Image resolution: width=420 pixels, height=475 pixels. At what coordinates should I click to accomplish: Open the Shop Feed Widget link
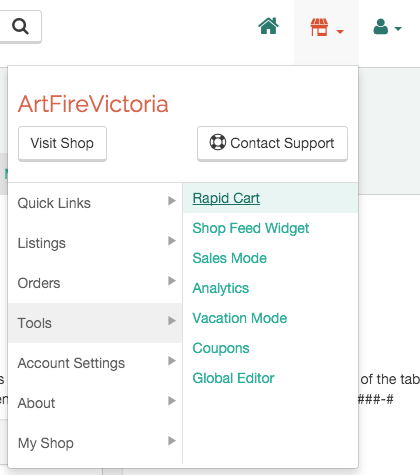(251, 228)
